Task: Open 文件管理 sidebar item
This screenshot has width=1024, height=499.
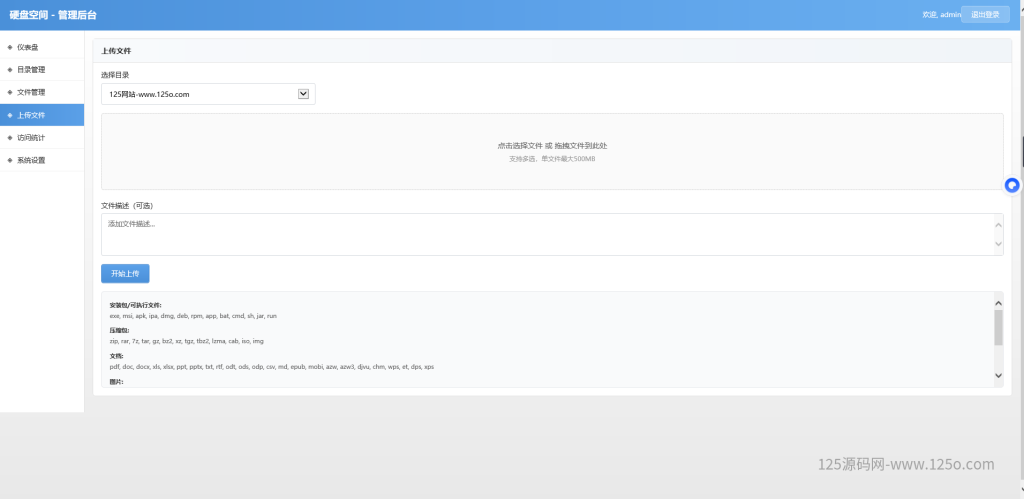Action: click(31, 92)
